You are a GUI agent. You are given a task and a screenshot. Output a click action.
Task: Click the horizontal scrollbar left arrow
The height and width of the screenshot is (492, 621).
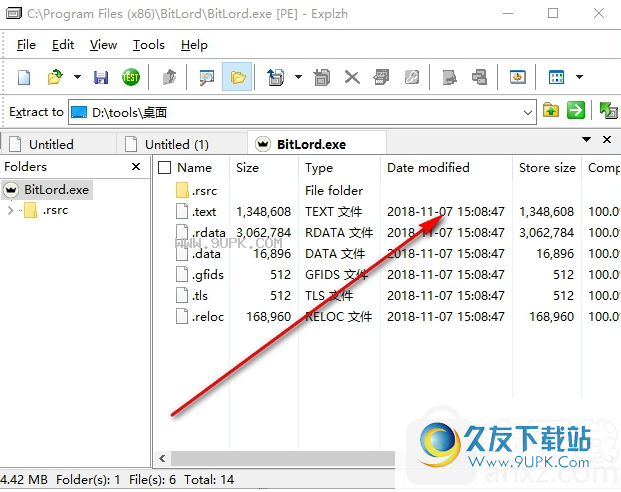pyautogui.click(x=162, y=458)
